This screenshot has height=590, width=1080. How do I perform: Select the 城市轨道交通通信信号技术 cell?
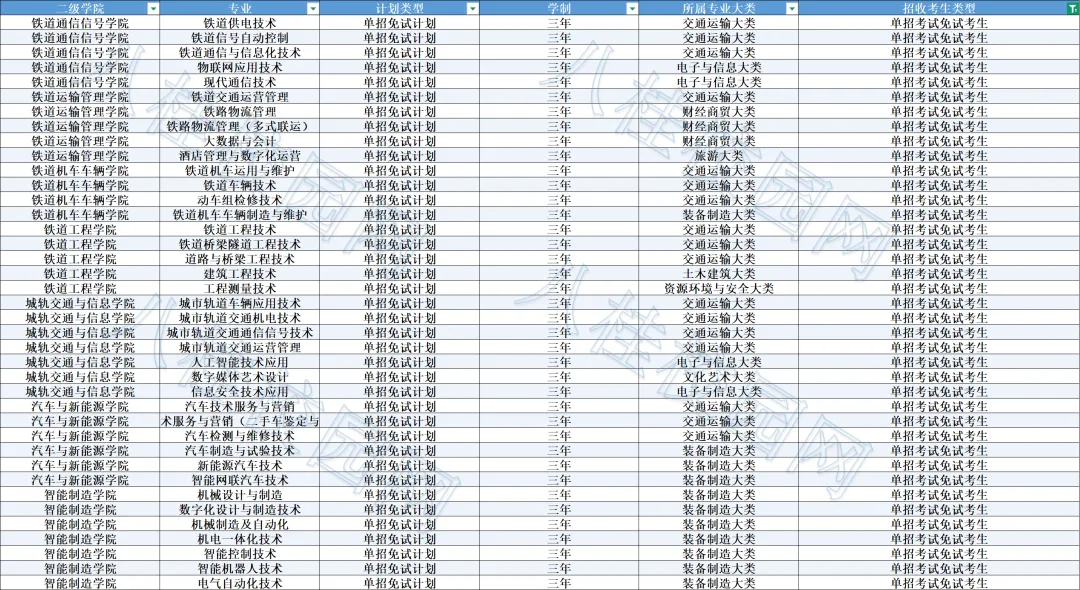coord(240,333)
